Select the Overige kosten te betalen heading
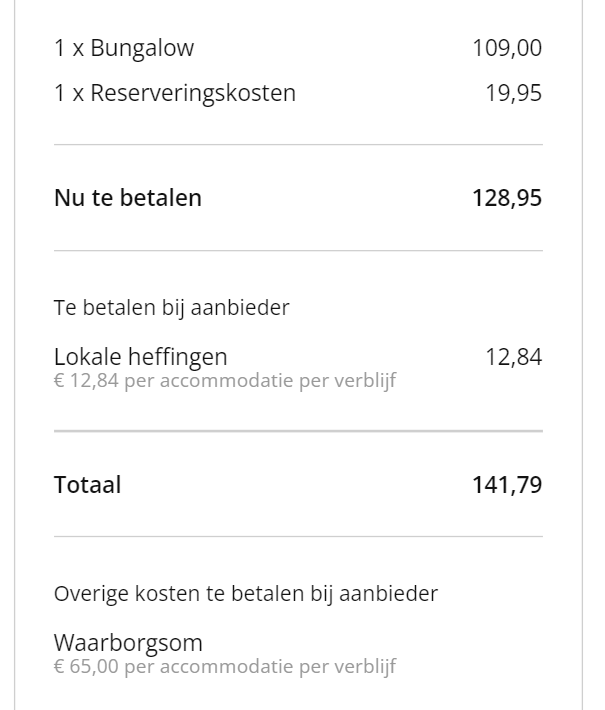The height and width of the screenshot is (710, 605). click(246, 594)
